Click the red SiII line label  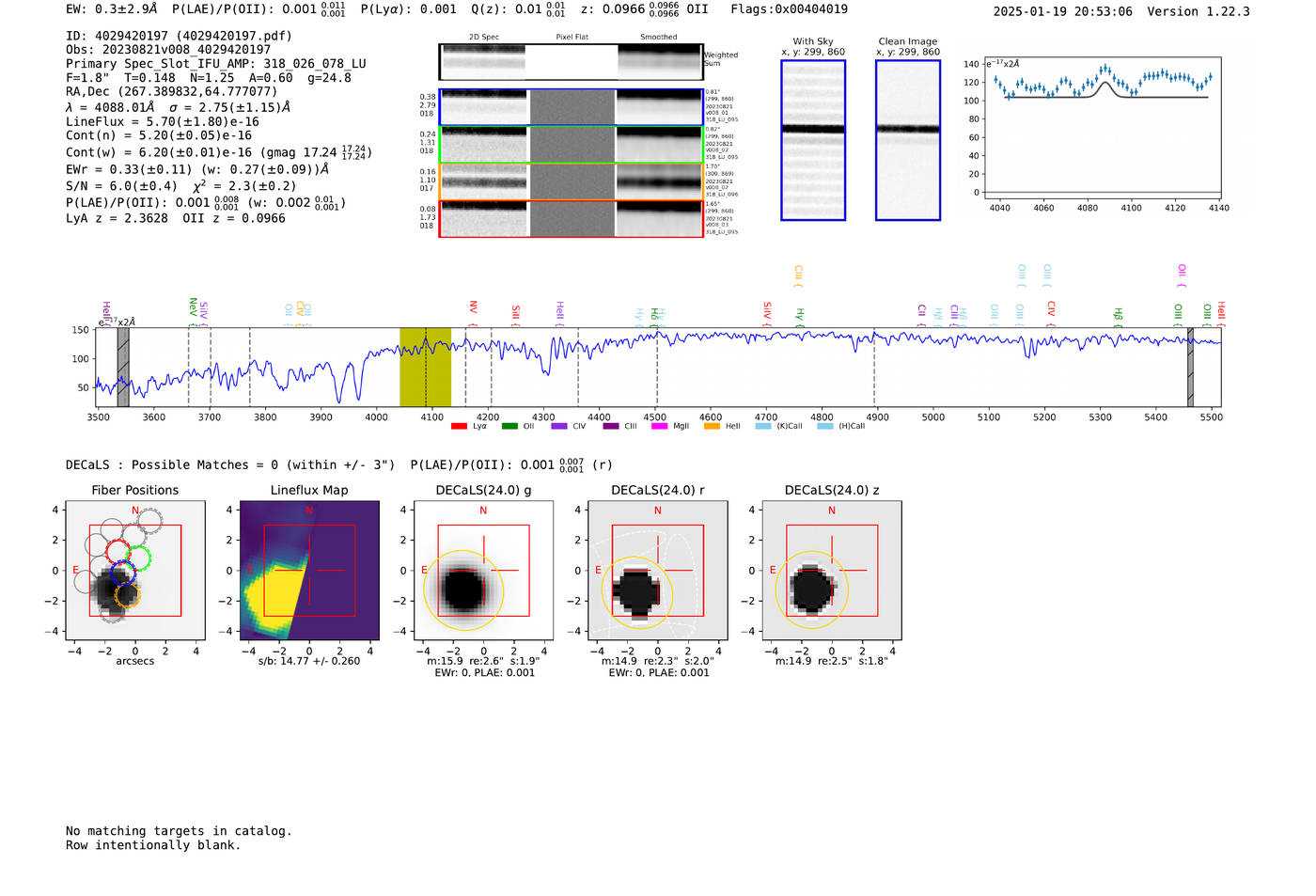(x=515, y=313)
